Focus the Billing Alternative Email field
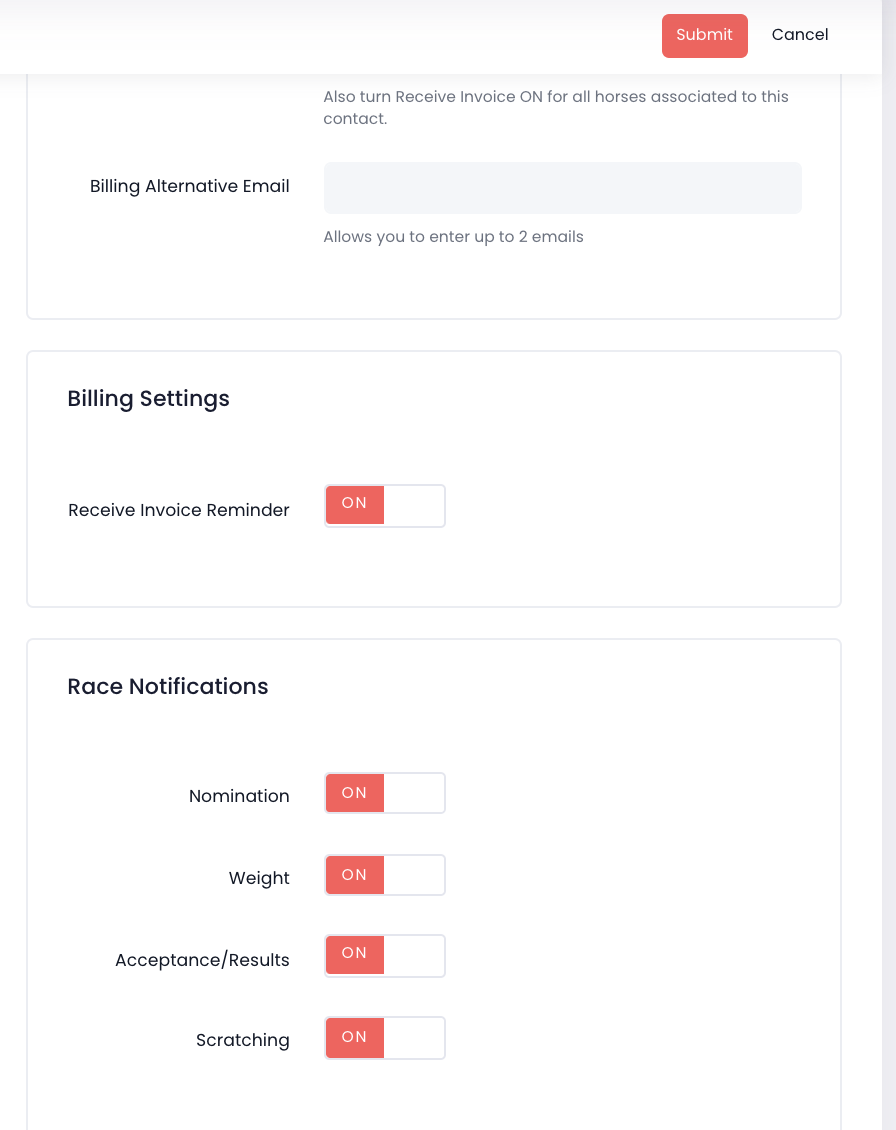Viewport: 896px width, 1130px height. [x=562, y=188]
